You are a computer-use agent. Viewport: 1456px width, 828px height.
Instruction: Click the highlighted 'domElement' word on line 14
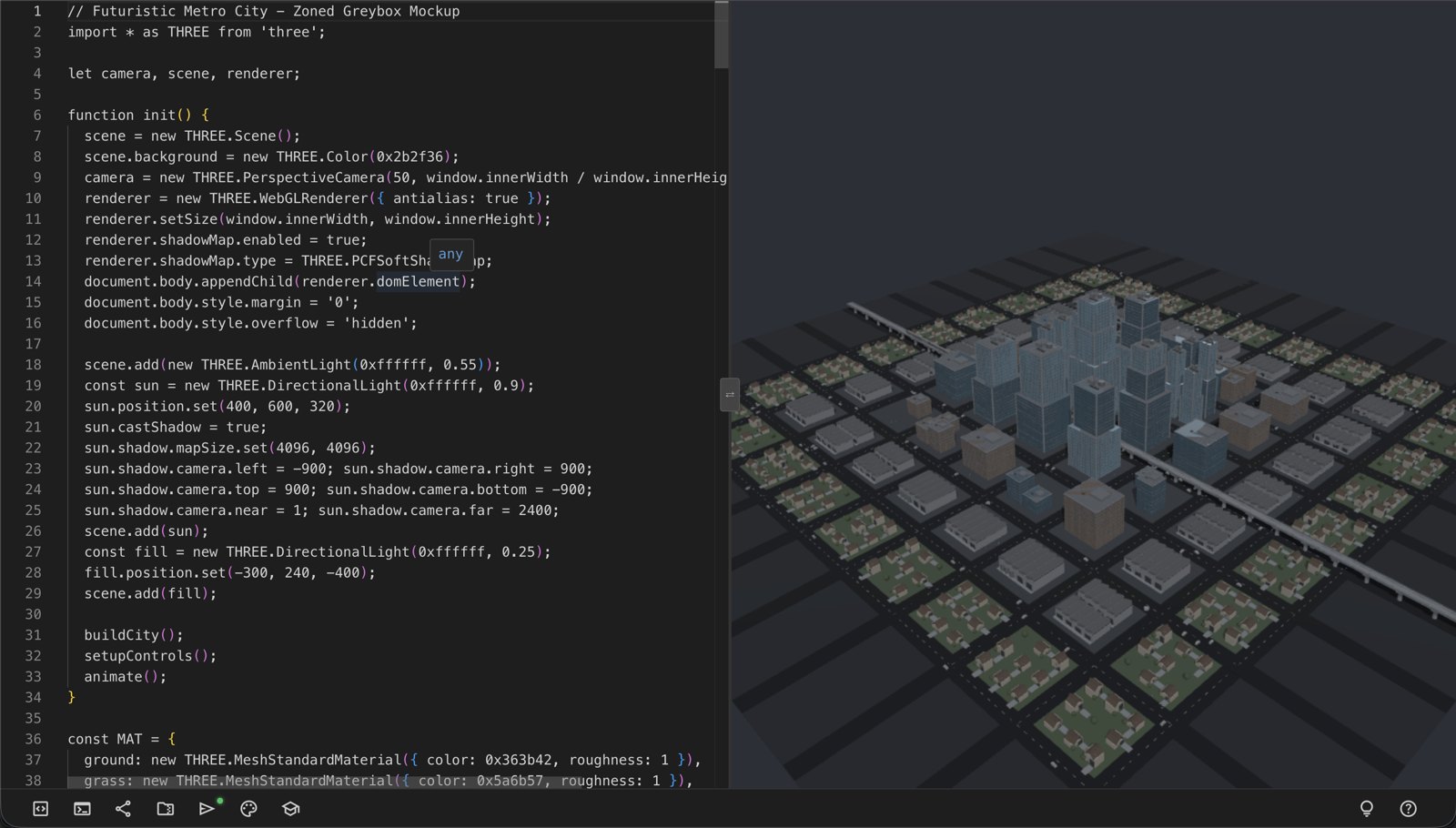click(x=419, y=281)
